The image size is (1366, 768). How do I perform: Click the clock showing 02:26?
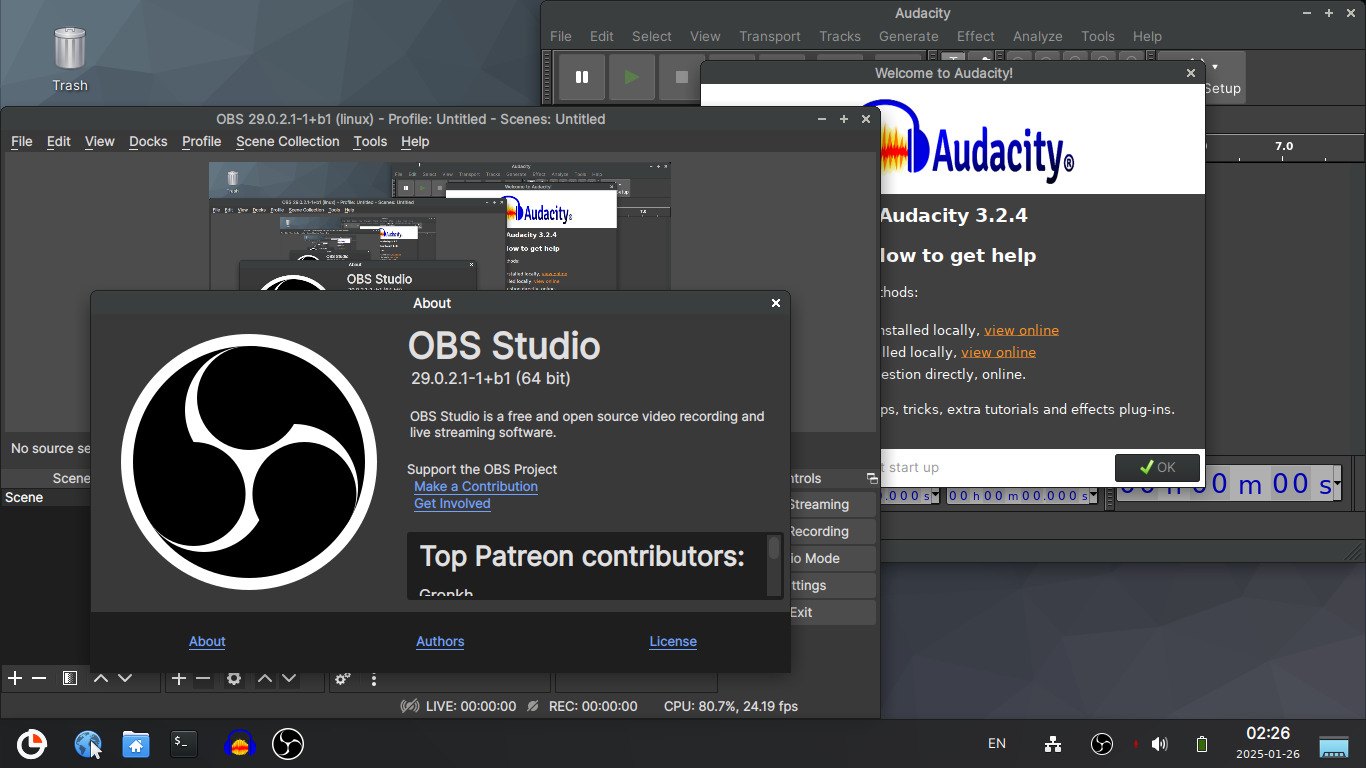(1268, 734)
